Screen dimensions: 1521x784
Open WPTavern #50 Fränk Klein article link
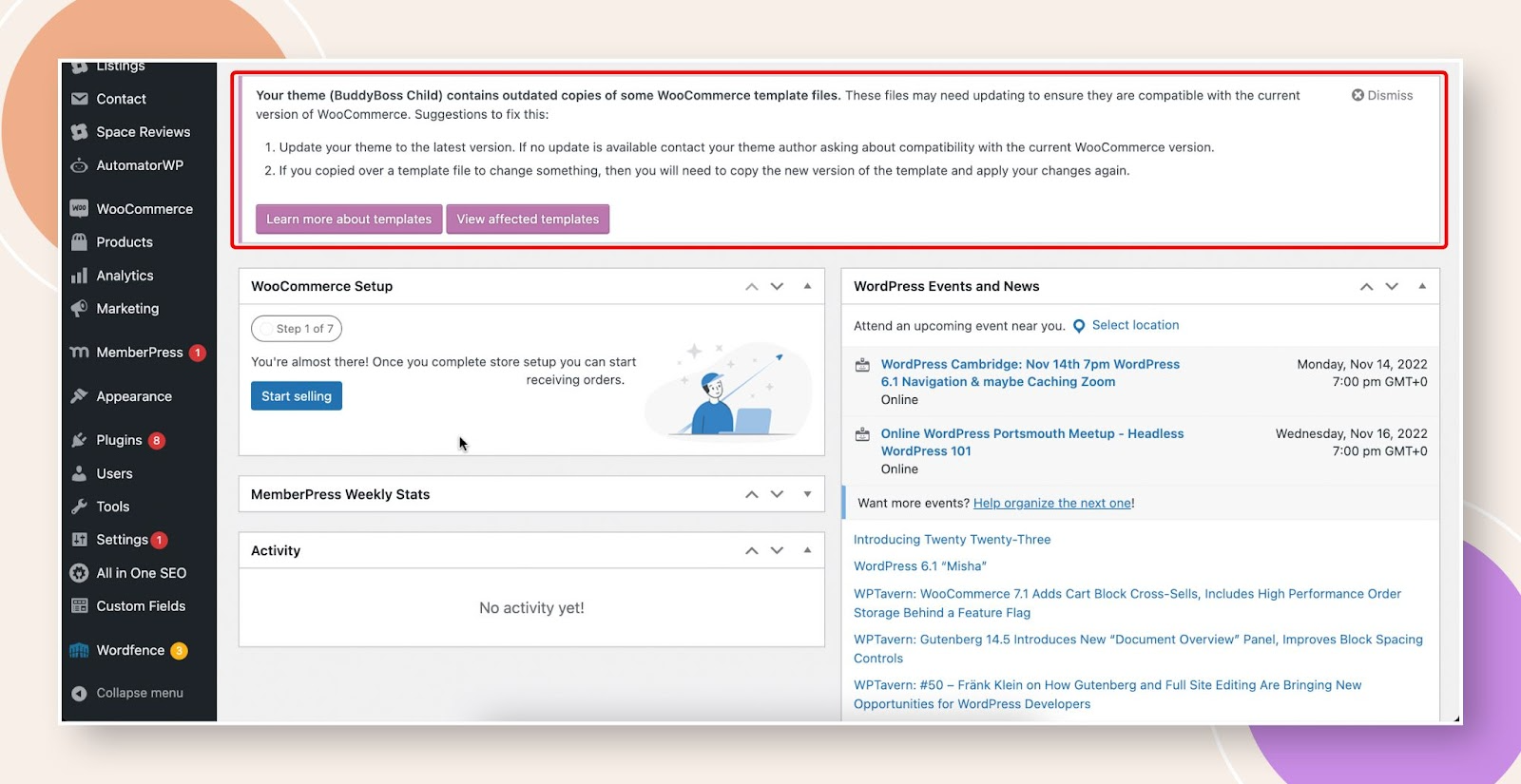[x=1107, y=695]
